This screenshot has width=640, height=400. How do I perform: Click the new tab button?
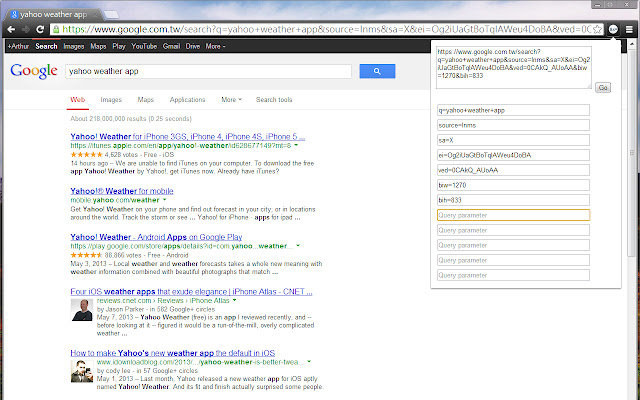coord(111,15)
